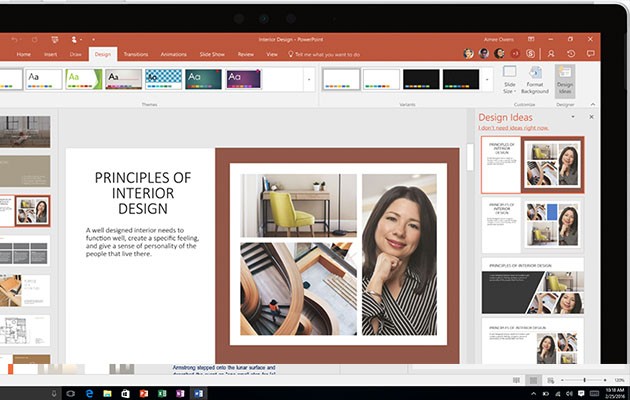Open the View ribbon tab
This screenshot has height=400, width=630.
click(272, 54)
